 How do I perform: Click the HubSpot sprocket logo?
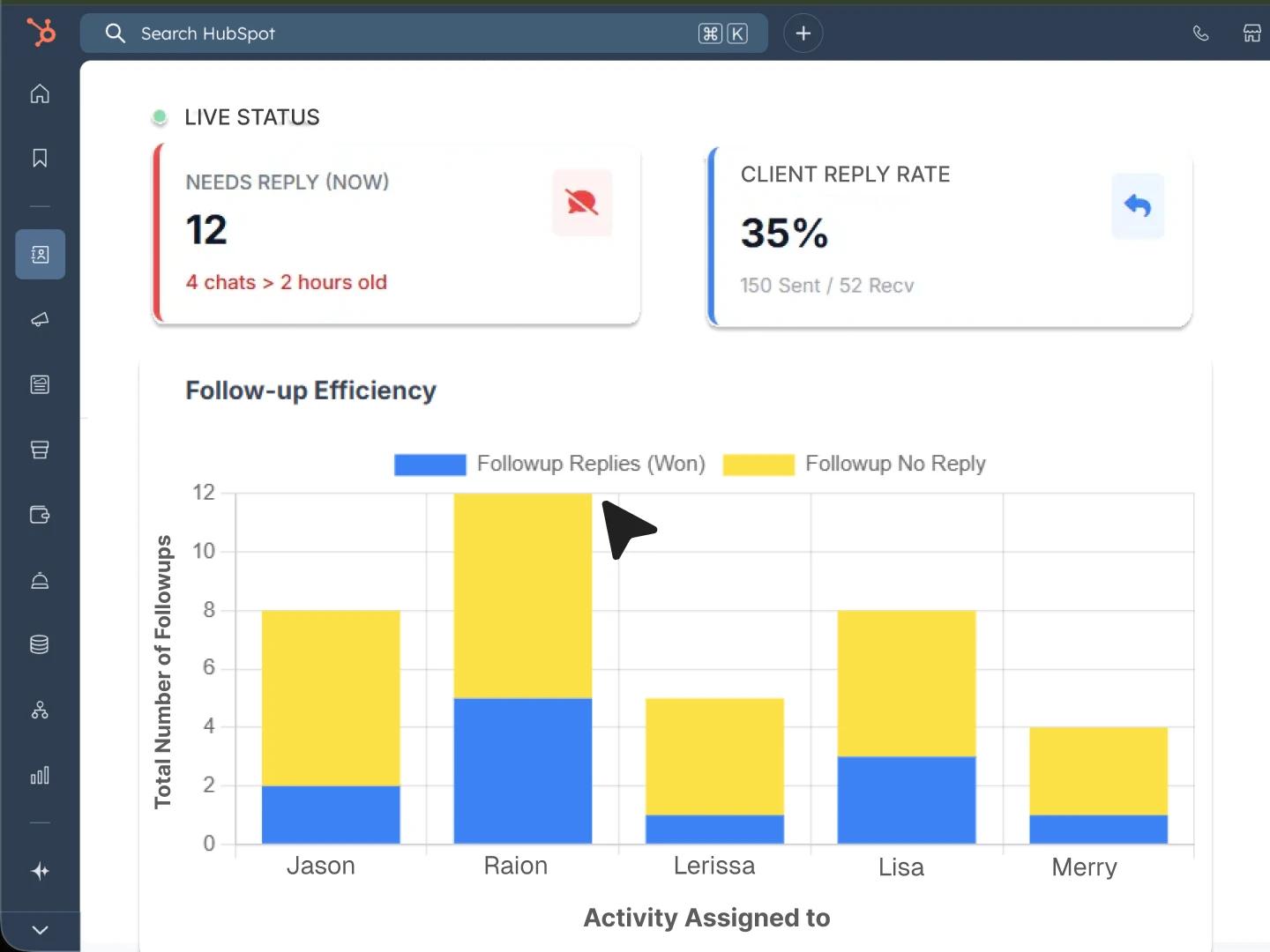[41, 33]
